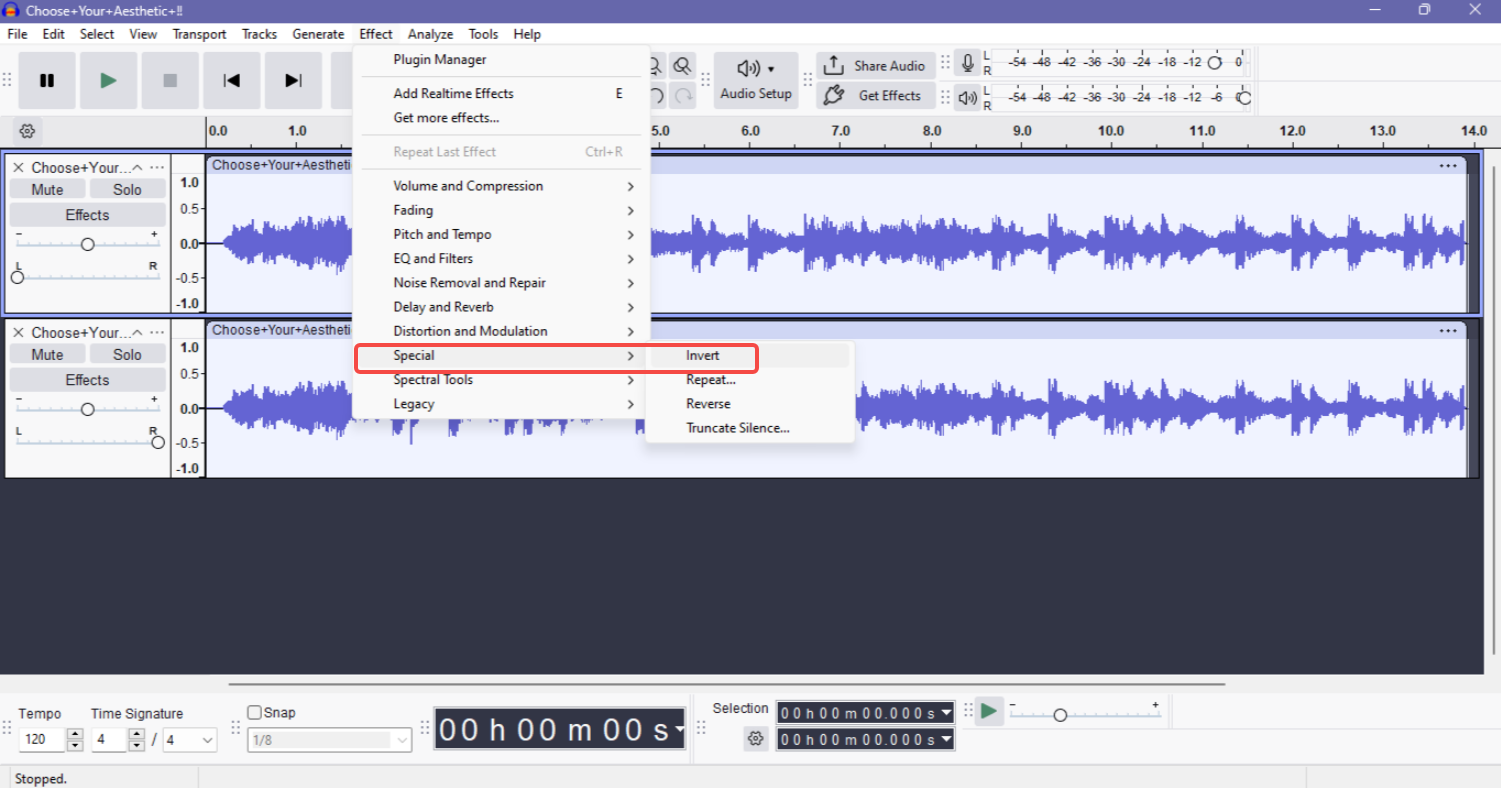Open timeline options via the gear icon
This screenshot has height=788, width=1501.
click(27, 131)
